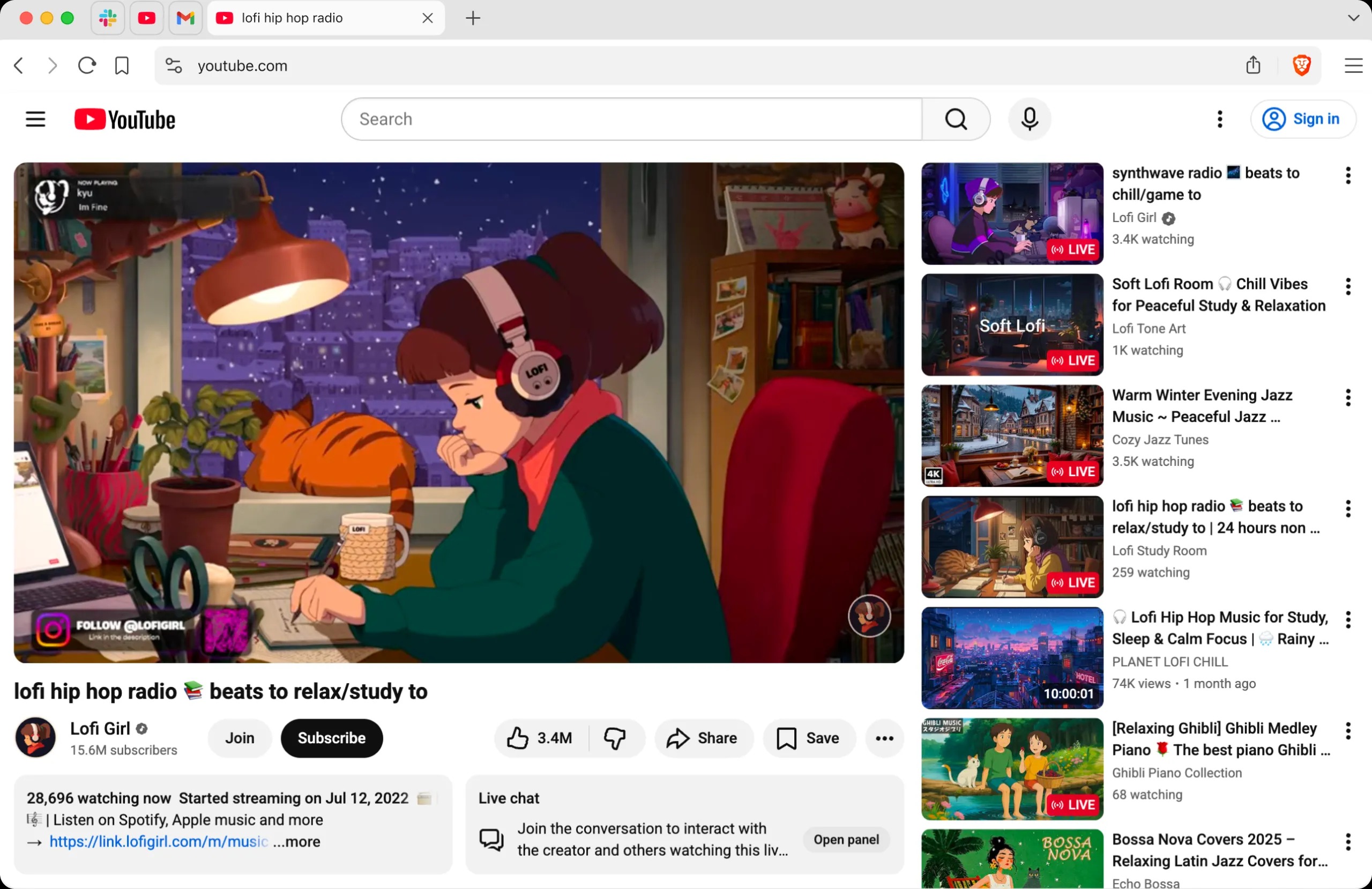Screen dimensions: 1372x889
Task: Open Warm Winter Evening Jazz thumbnail
Action: point(1012,435)
